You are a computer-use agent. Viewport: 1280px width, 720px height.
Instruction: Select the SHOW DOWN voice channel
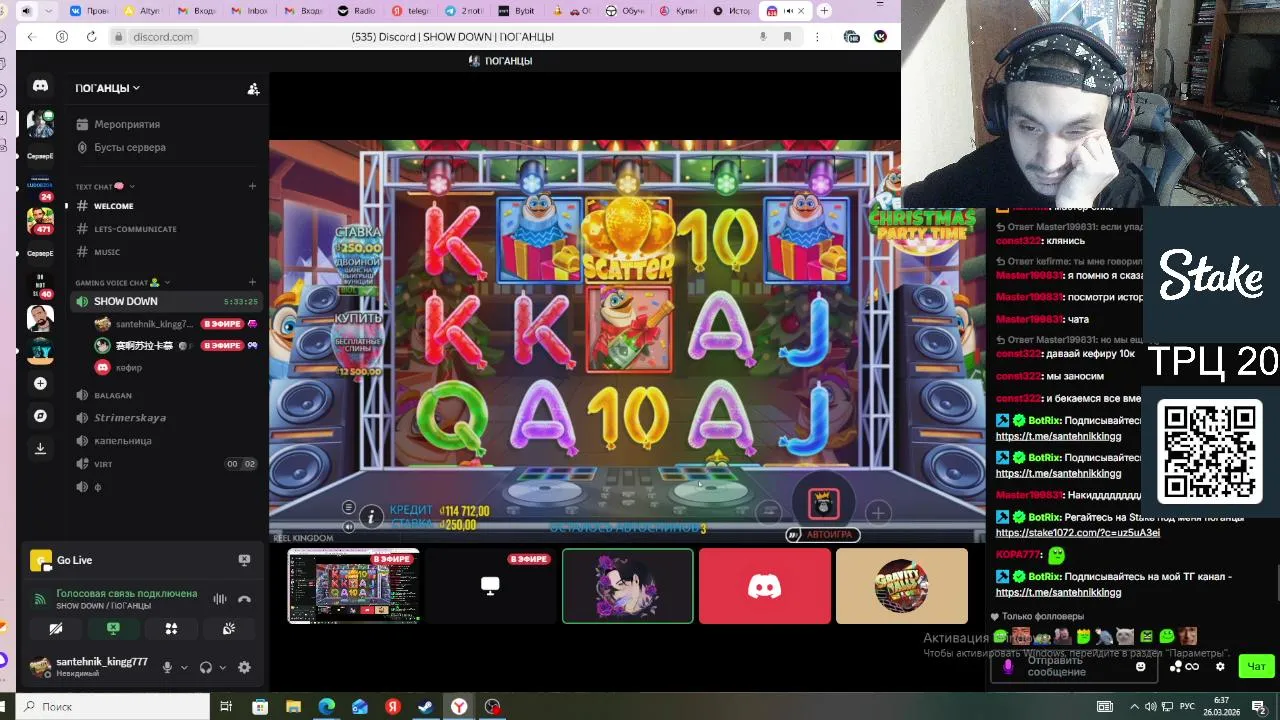click(x=166, y=301)
